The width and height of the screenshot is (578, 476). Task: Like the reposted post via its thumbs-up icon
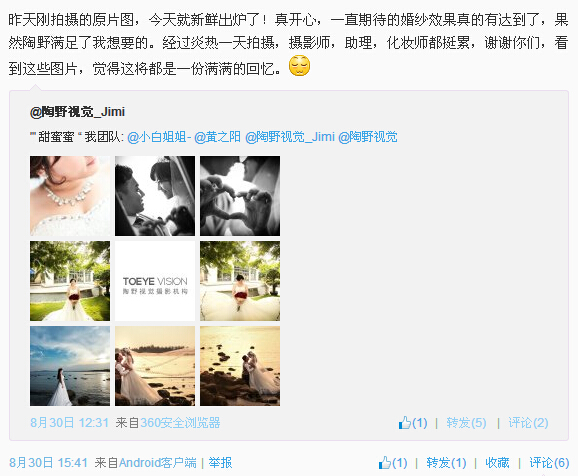(x=405, y=423)
